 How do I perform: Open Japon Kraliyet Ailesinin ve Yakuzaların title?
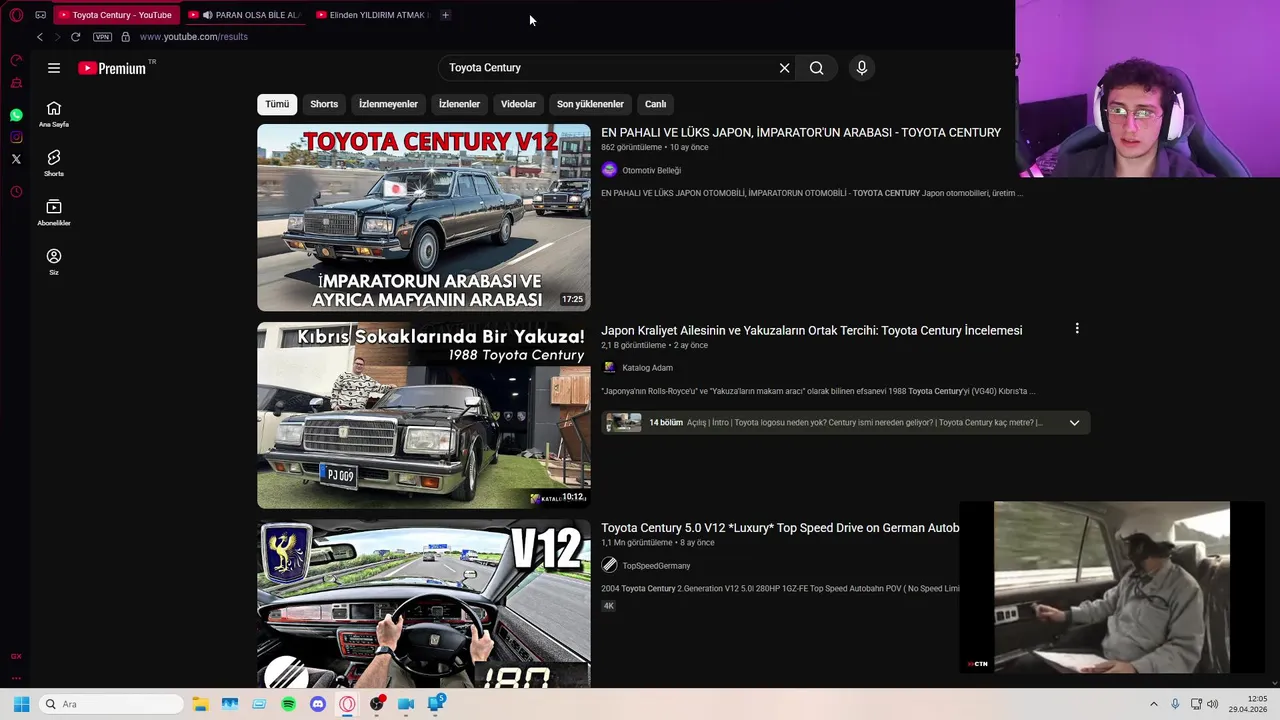(x=812, y=330)
